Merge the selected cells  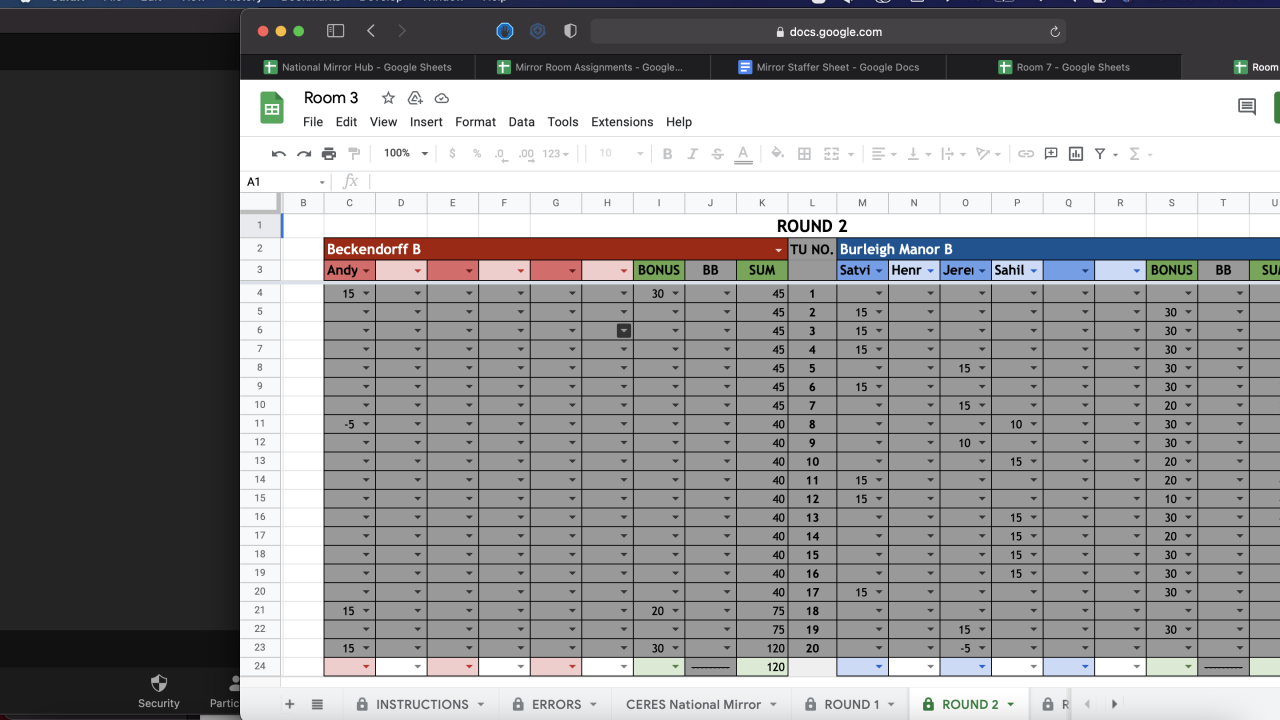point(831,154)
